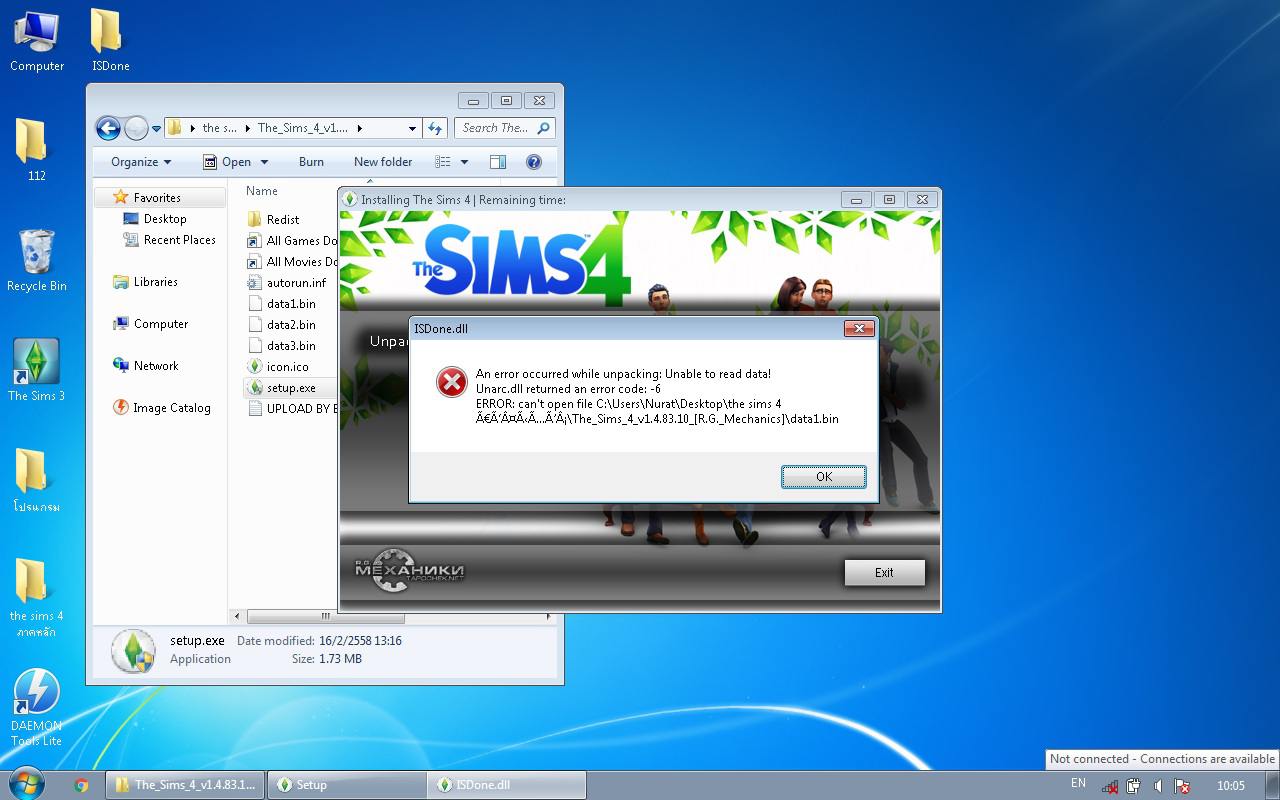Select Libraries in navigation pane
1280x800 pixels.
146,282
